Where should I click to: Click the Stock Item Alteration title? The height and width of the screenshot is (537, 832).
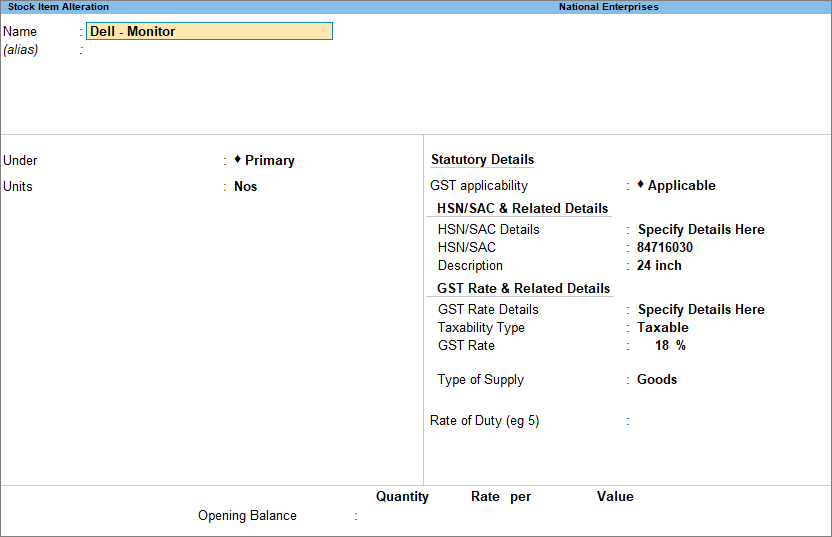point(58,7)
